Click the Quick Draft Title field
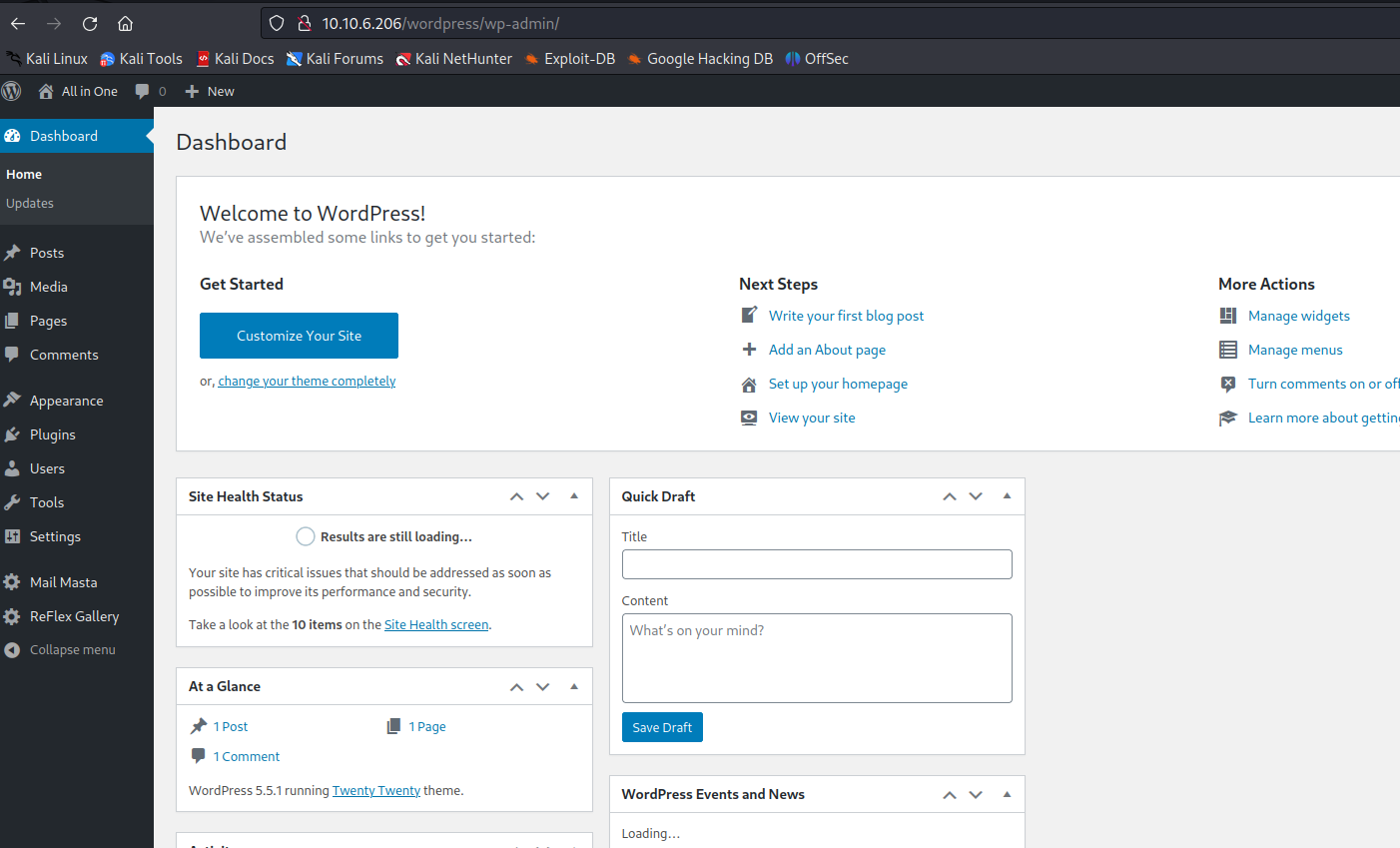Screen dimensions: 1400x848 pos(817,564)
